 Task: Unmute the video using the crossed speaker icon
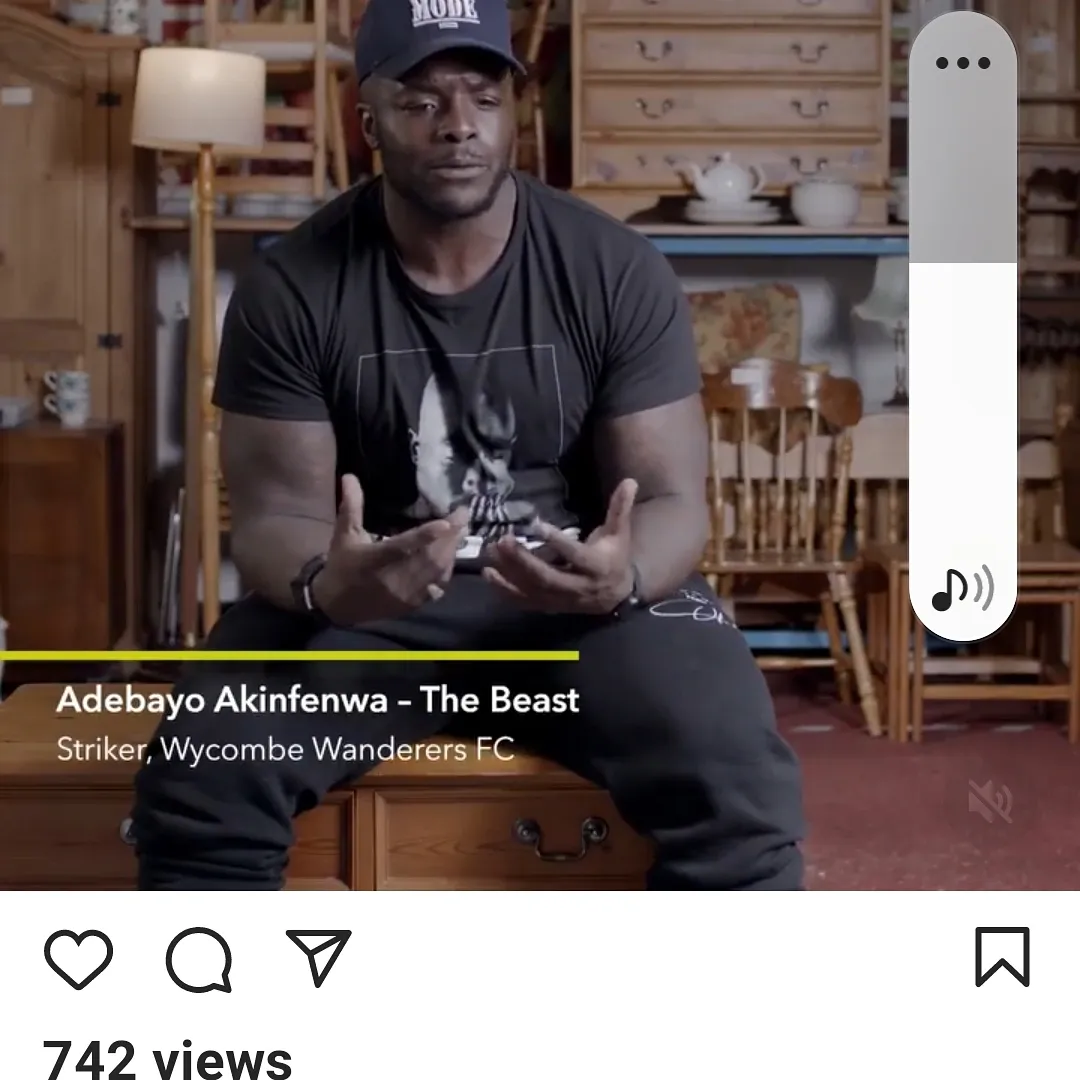[x=990, y=801]
